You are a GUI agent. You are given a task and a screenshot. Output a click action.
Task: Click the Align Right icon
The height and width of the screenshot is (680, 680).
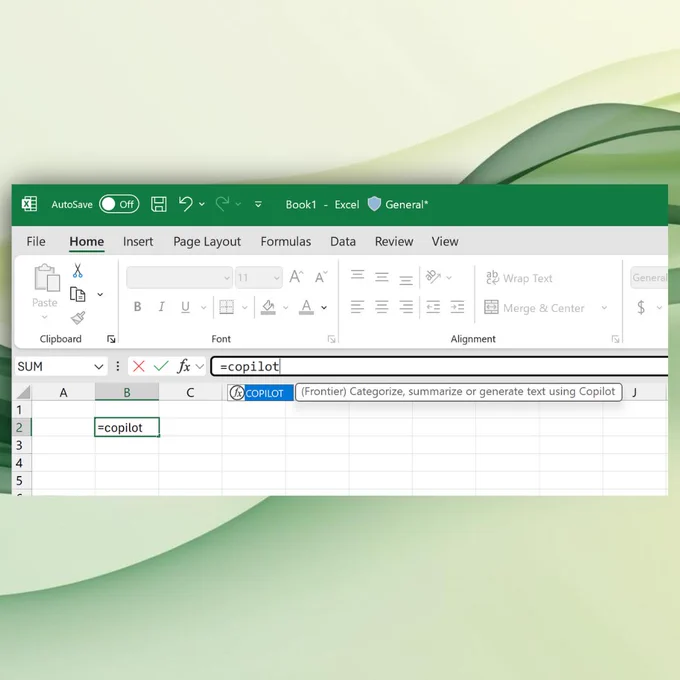[406, 307]
